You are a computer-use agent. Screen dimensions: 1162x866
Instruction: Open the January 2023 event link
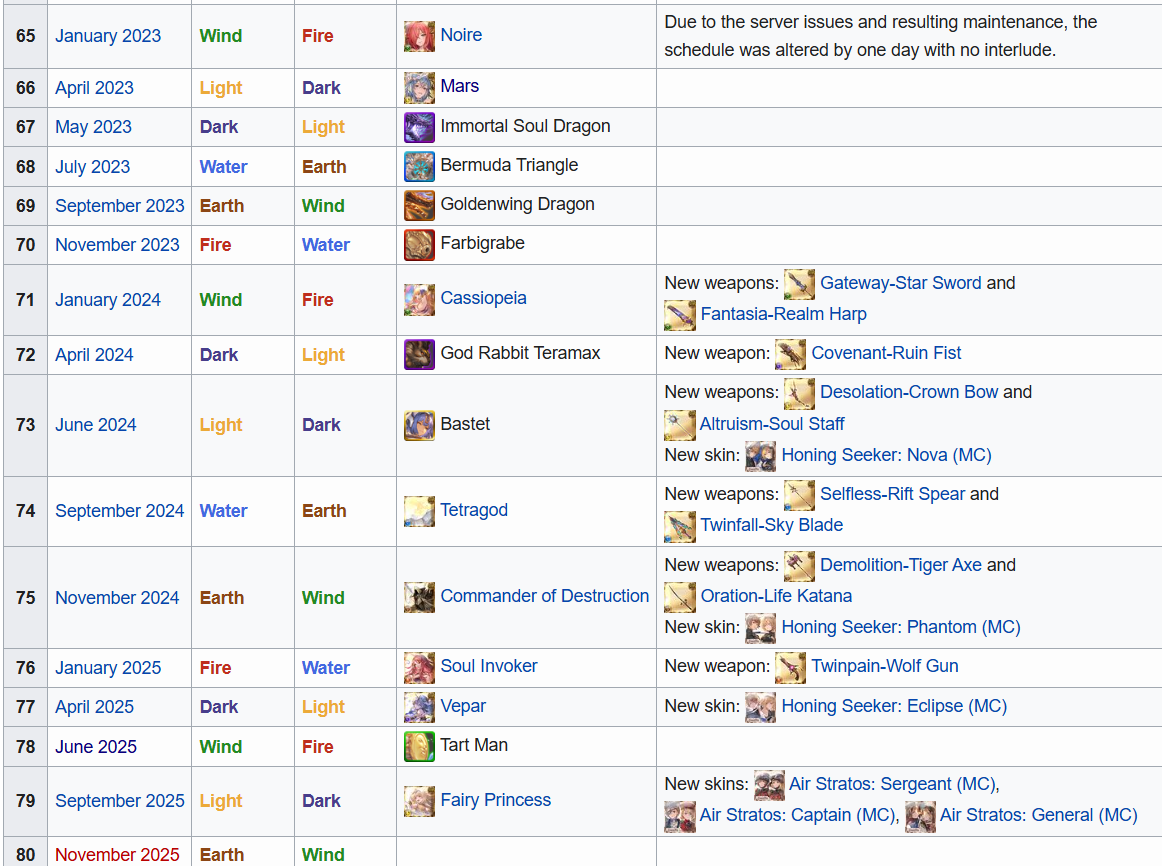tap(108, 36)
